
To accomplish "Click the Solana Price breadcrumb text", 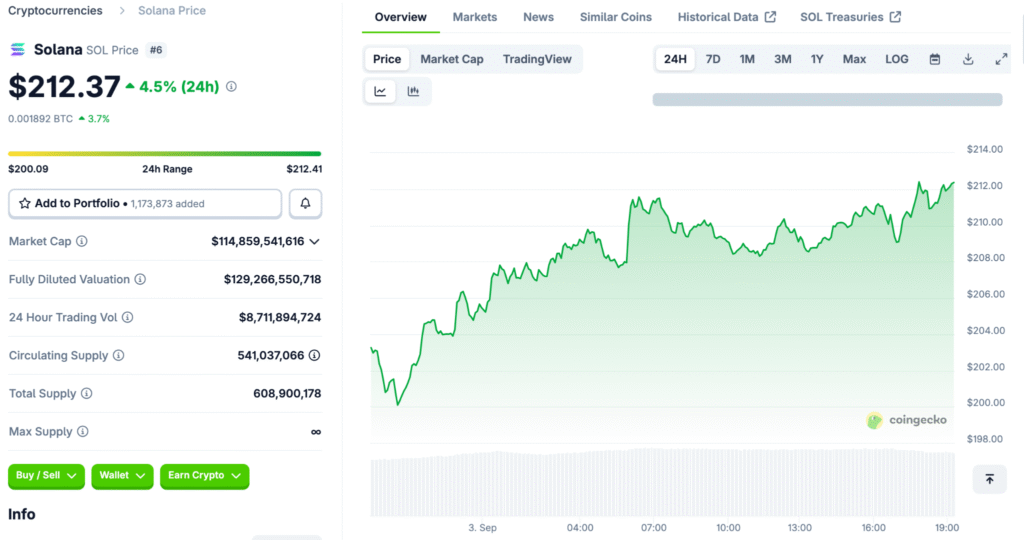I will [x=172, y=10].
